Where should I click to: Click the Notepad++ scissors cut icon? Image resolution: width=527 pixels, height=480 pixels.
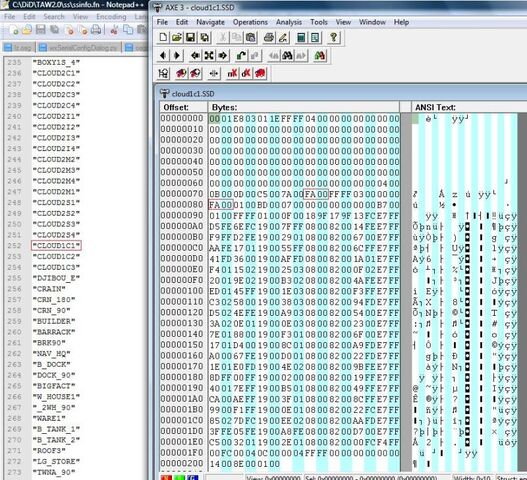coord(114,30)
